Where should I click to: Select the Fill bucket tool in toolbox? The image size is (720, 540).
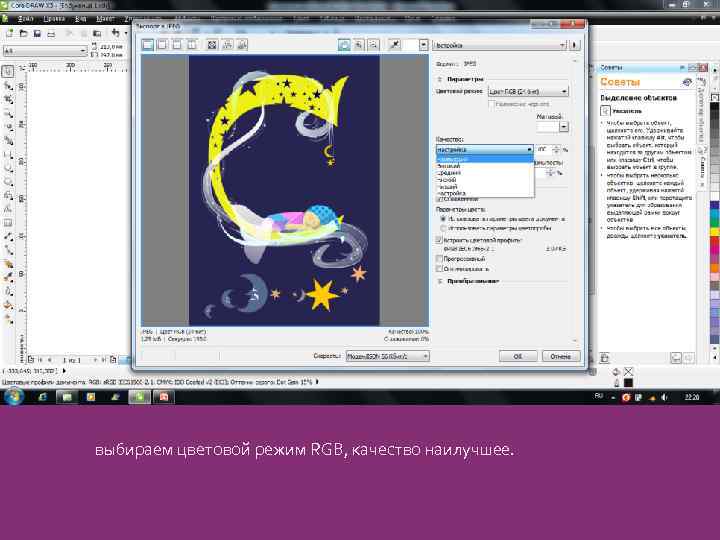pos(8,305)
